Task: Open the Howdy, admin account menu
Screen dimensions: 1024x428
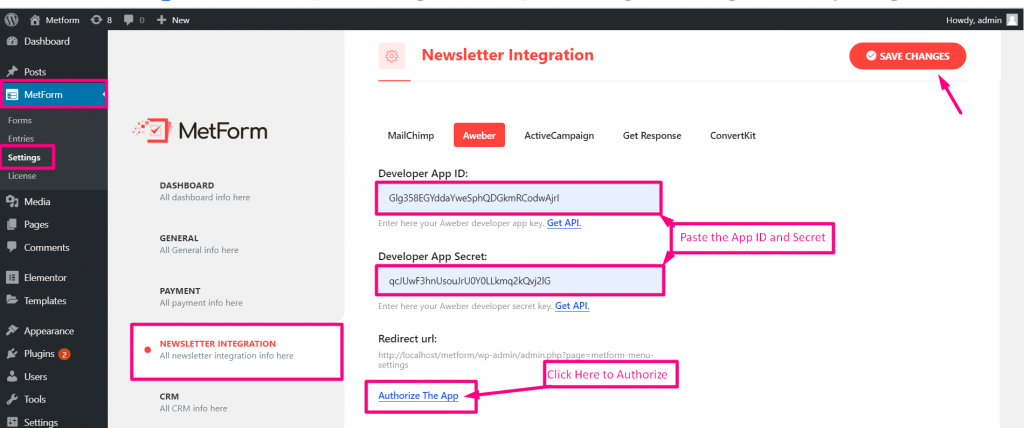Action: (x=974, y=20)
